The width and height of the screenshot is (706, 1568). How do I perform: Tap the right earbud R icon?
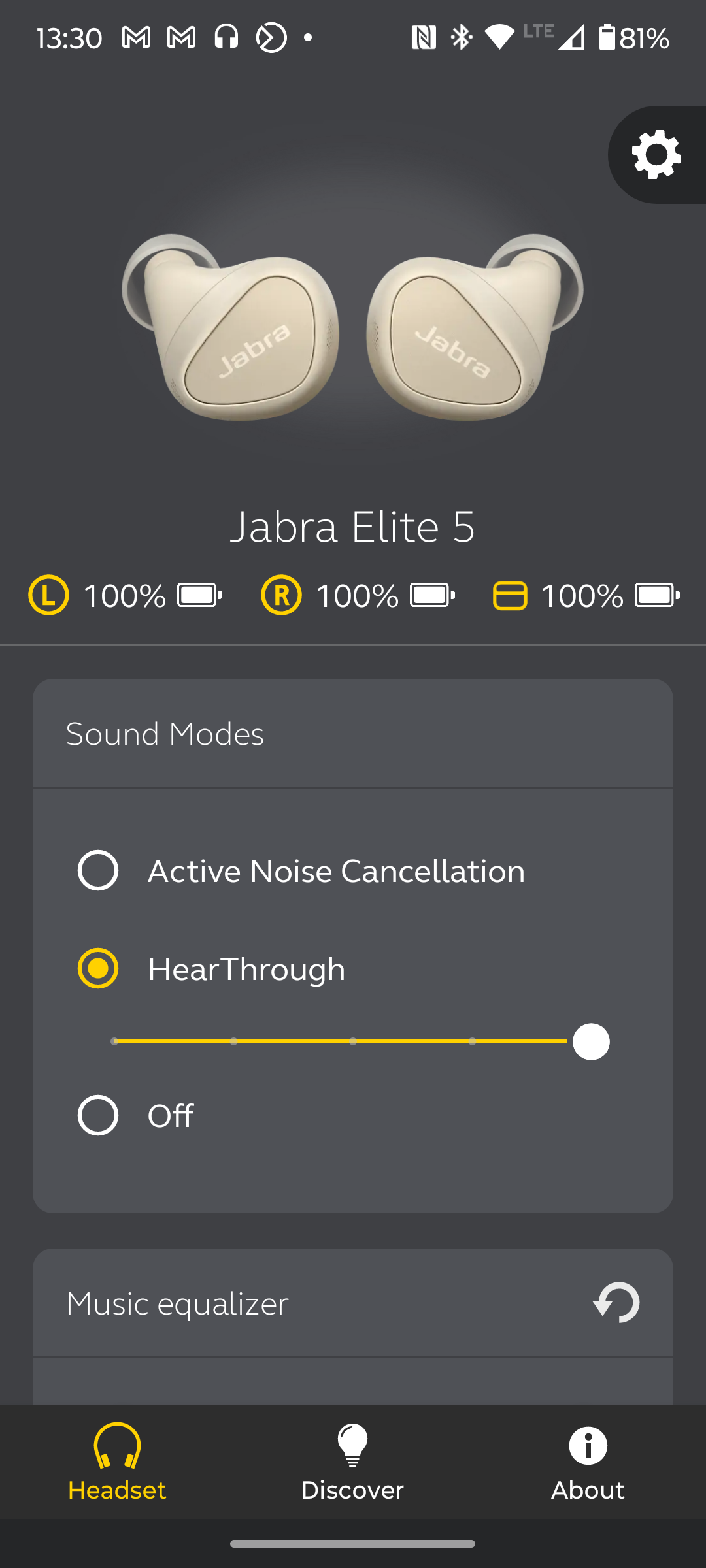tap(281, 595)
